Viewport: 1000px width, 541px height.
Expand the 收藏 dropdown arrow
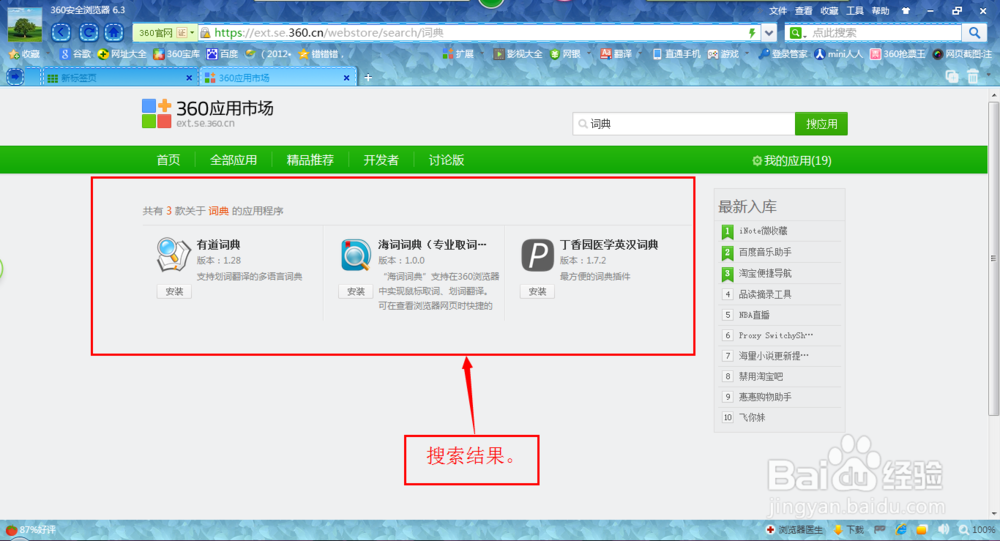[x=47, y=54]
